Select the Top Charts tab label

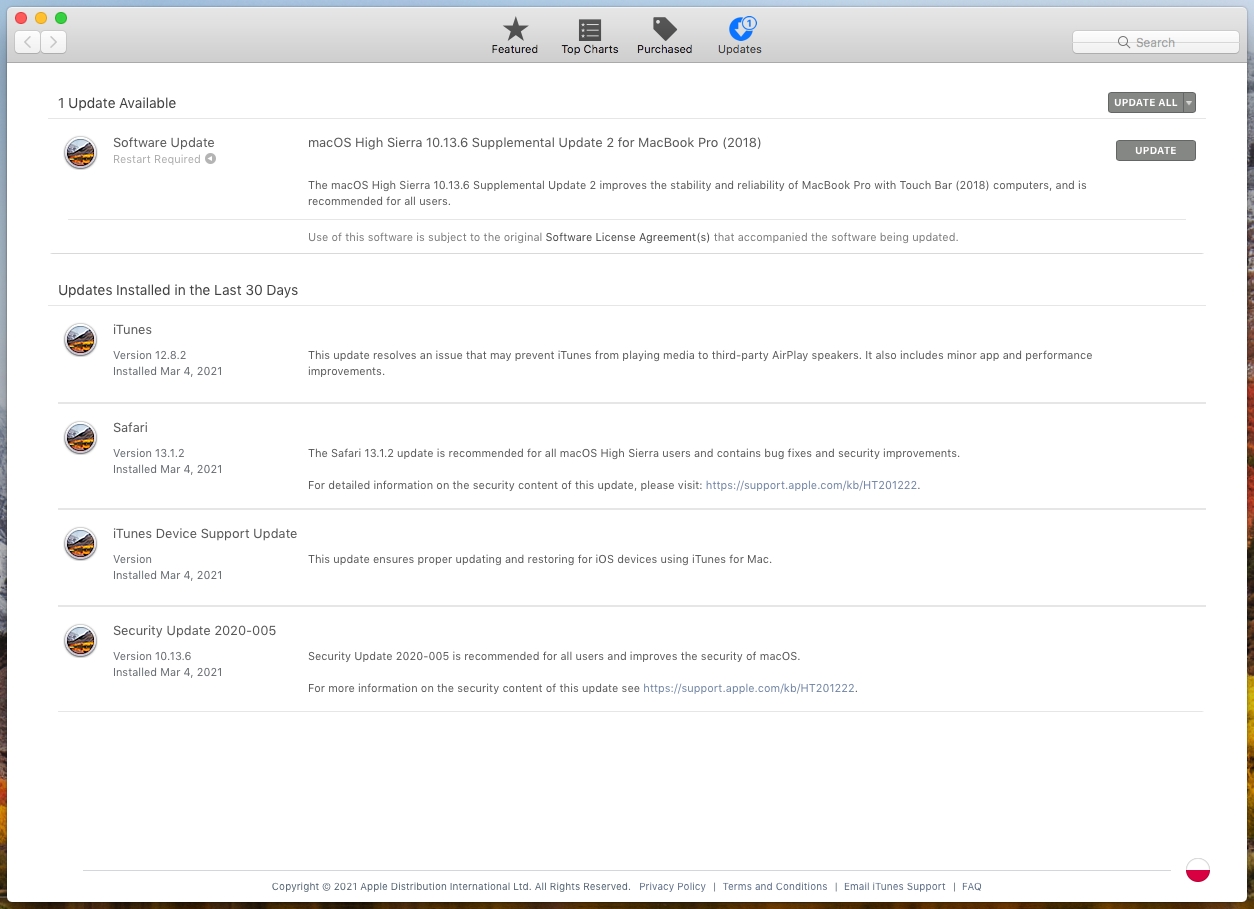point(590,49)
